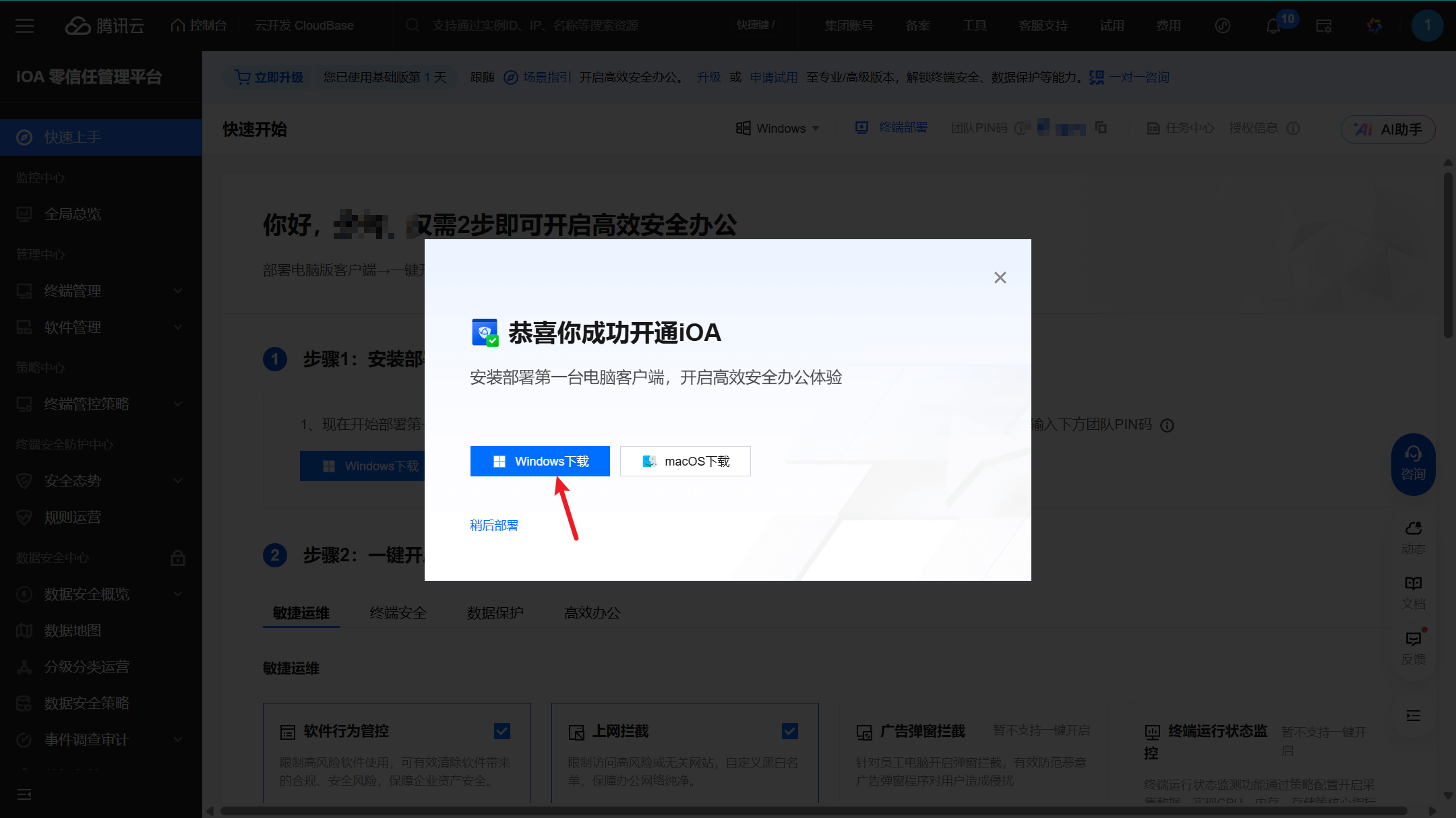Image resolution: width=1456 pixels, height=818 pixels.
Task: Toggle the 上网拦截 checkbox
Action: click(790, 731)
